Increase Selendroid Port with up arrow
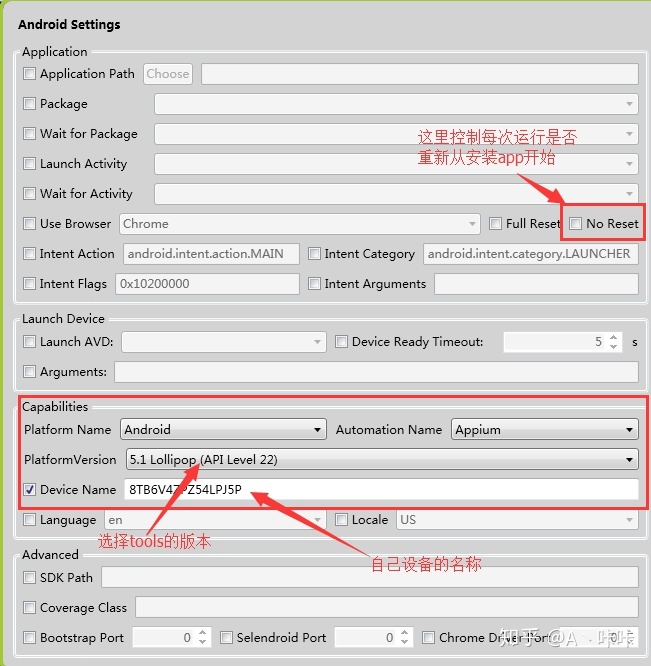The height and width of the screenshot is (666, 651). 404,633
